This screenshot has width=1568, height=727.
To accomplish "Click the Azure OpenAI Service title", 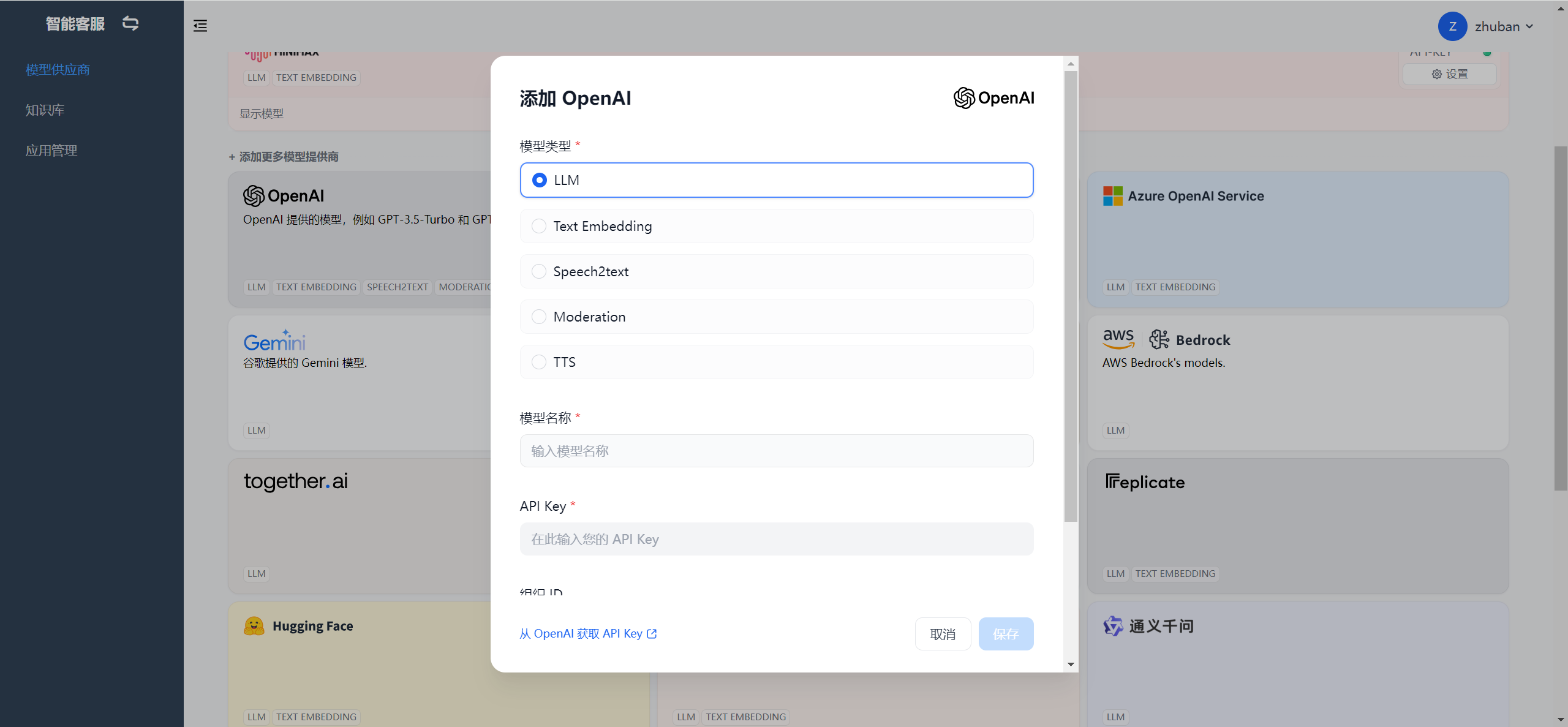I will 1196,196.
